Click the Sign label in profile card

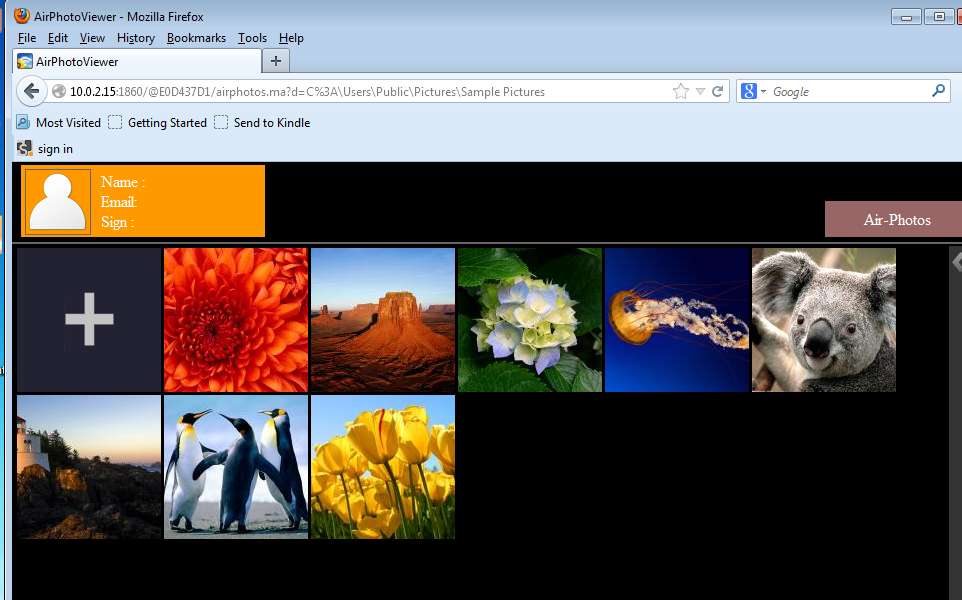tap(117, 222)
